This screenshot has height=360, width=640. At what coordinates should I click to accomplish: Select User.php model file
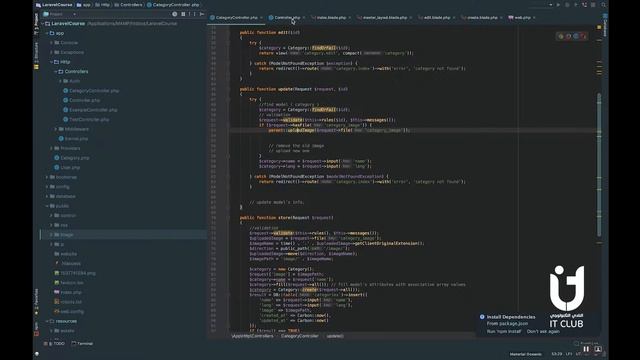coord(67,167)
